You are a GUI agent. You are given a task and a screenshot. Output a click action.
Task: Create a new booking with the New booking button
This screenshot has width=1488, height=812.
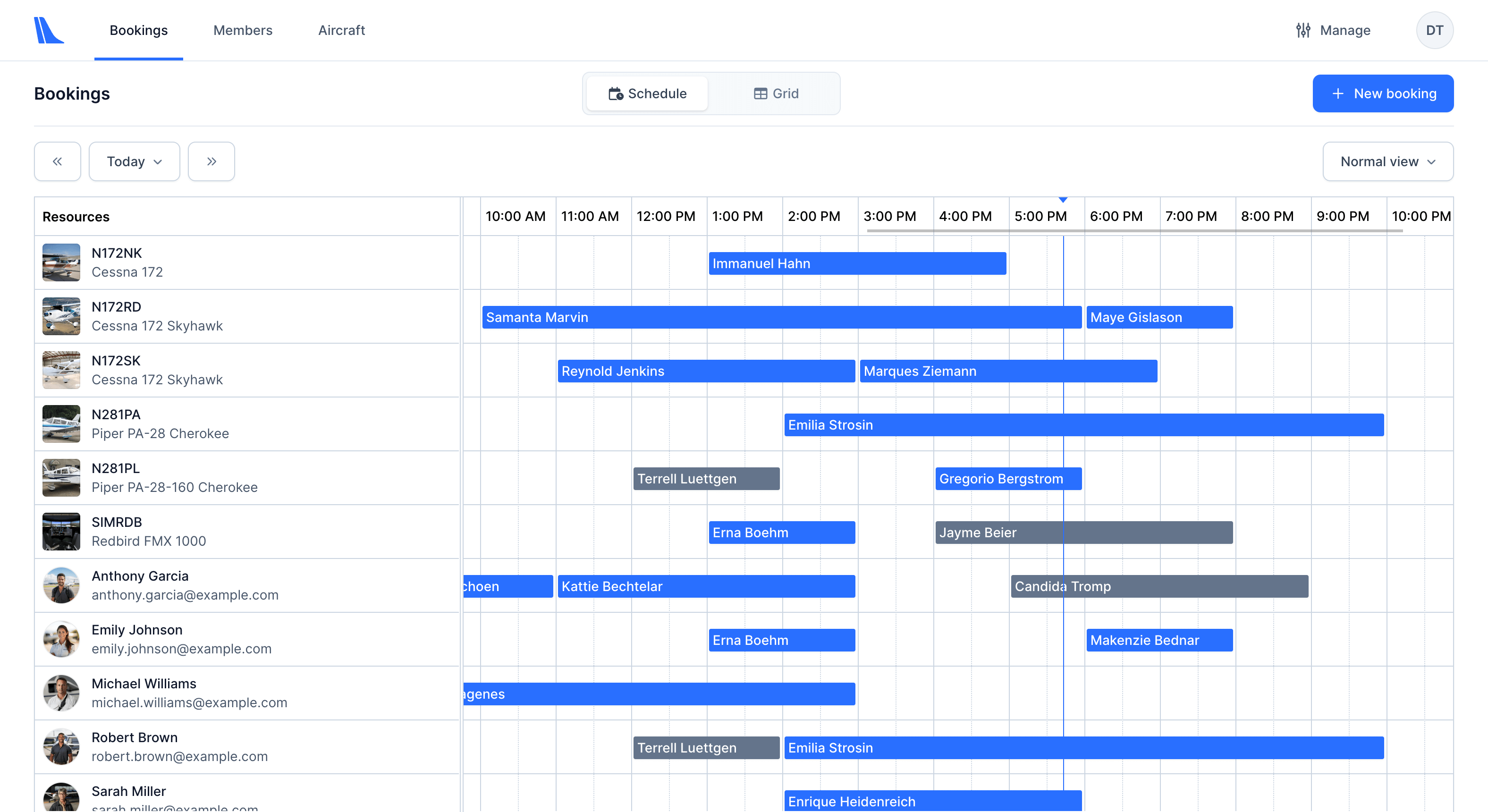tap(1382, 93)
